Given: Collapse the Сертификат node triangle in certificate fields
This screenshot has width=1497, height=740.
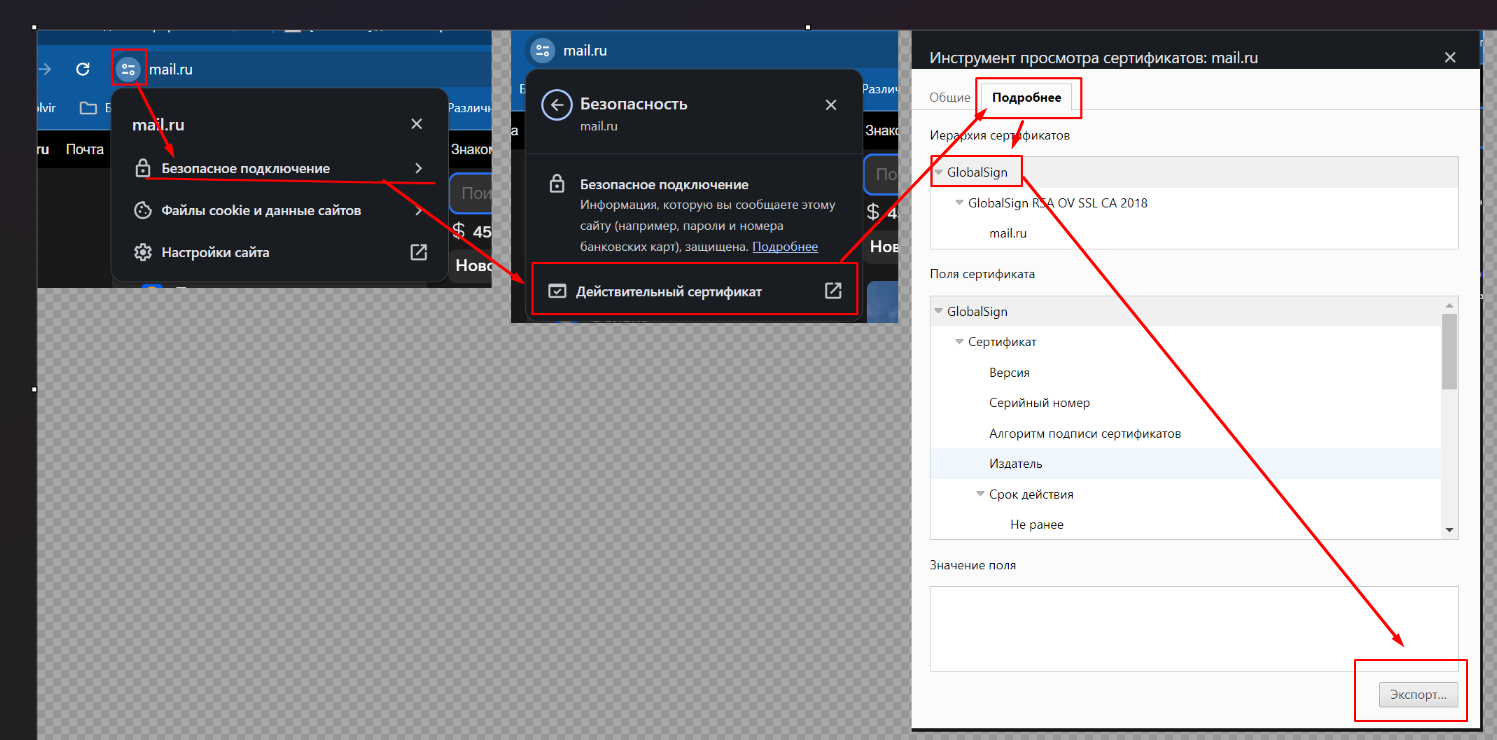Looking at the screenshot, I should point(959,342).
